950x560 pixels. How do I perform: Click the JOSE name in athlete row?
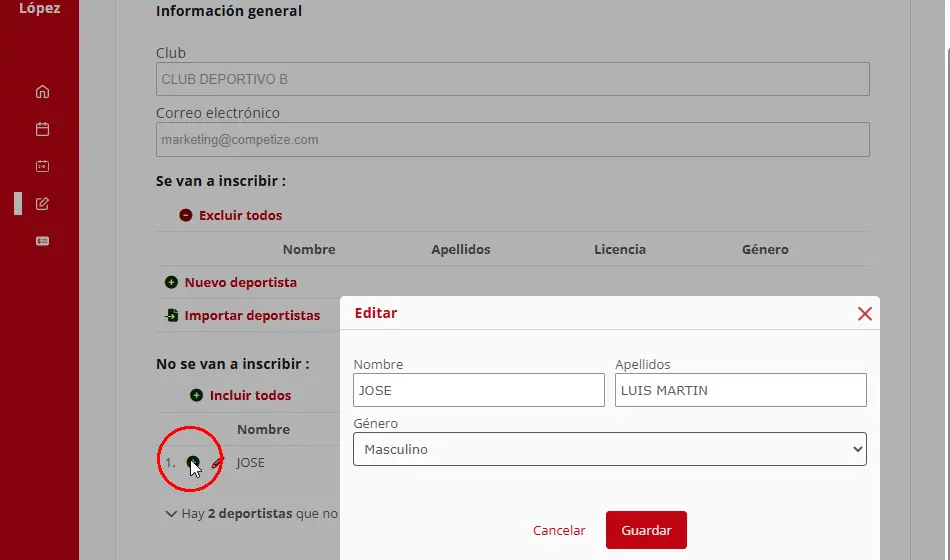pyautogui.click(x=250, y=462)
